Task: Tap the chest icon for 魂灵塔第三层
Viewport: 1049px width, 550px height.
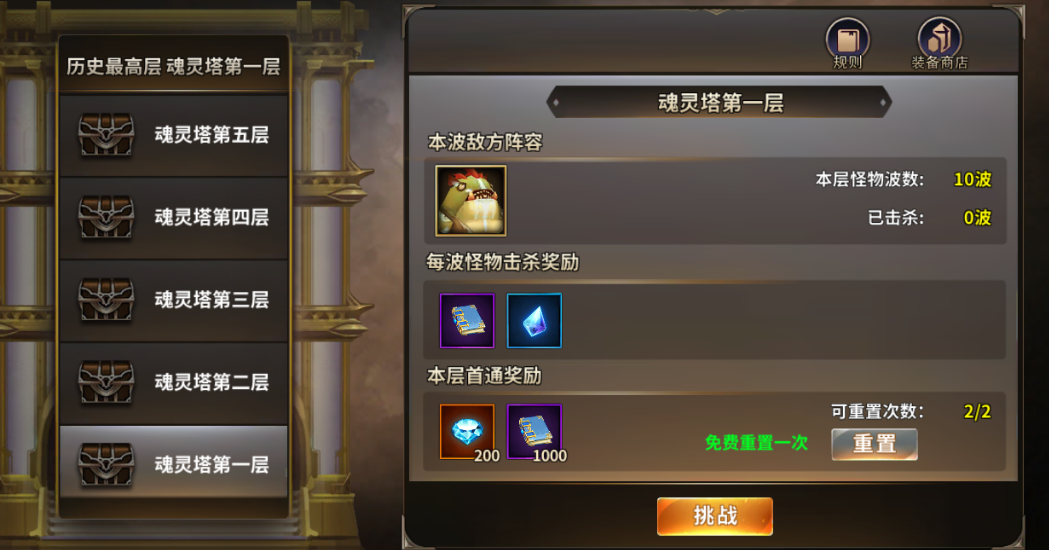Action: (106, 300)
